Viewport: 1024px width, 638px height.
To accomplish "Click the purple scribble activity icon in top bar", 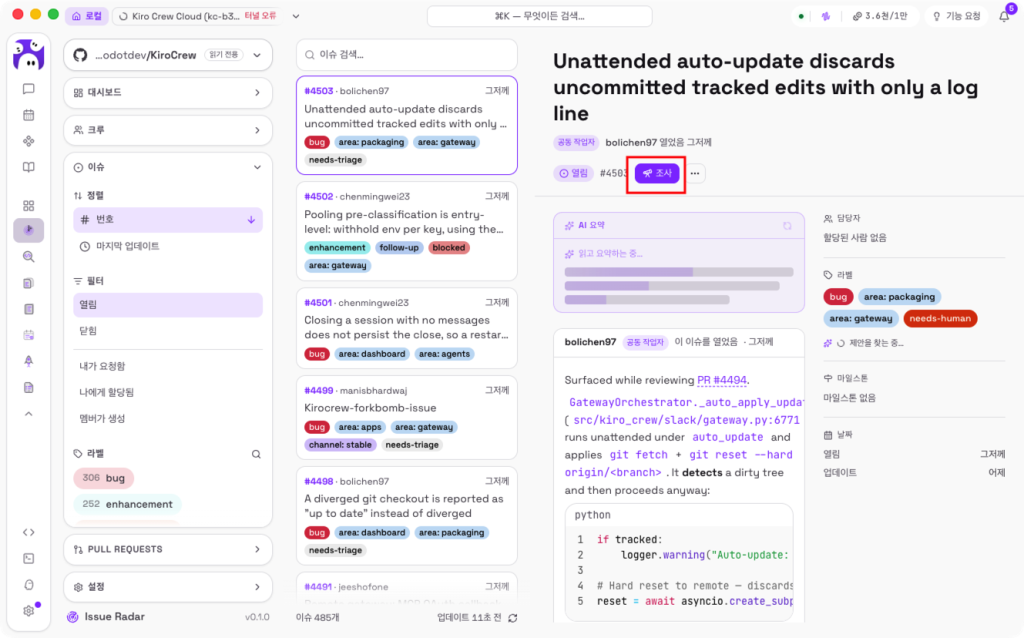I will (x=826, y=16).
